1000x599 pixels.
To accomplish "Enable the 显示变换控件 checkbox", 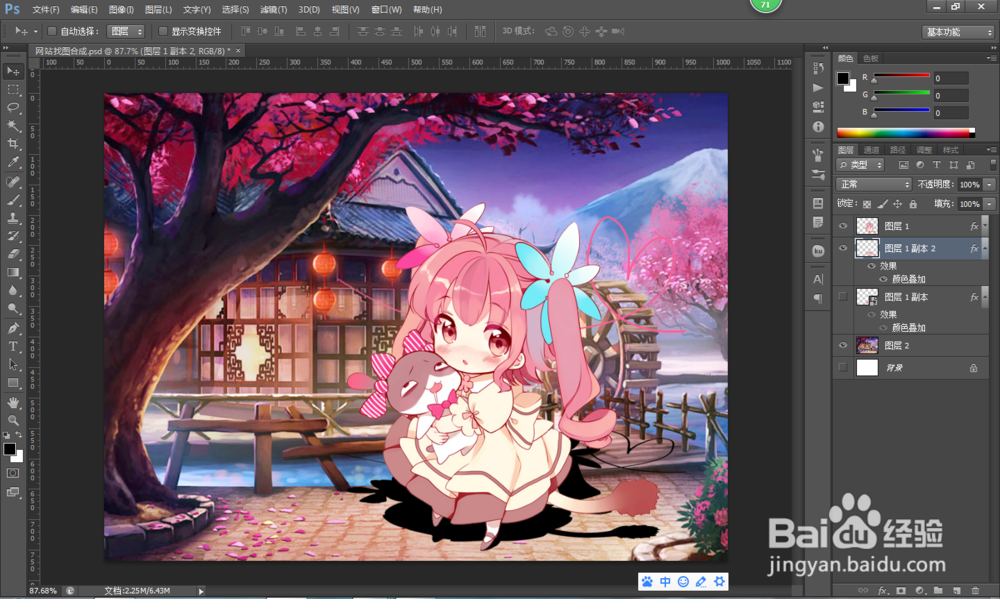I will click(163, 31).
